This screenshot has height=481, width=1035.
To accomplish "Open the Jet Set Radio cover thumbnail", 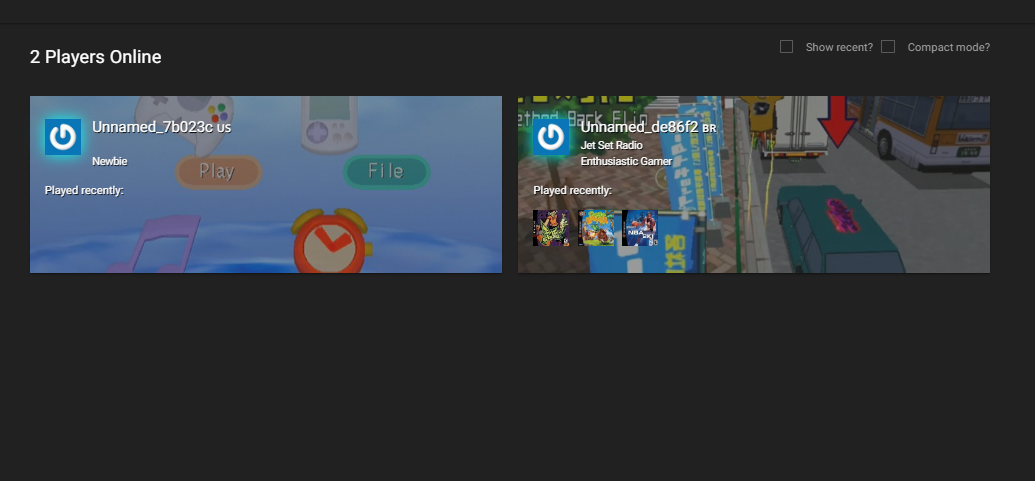I will tap(551, 228).
